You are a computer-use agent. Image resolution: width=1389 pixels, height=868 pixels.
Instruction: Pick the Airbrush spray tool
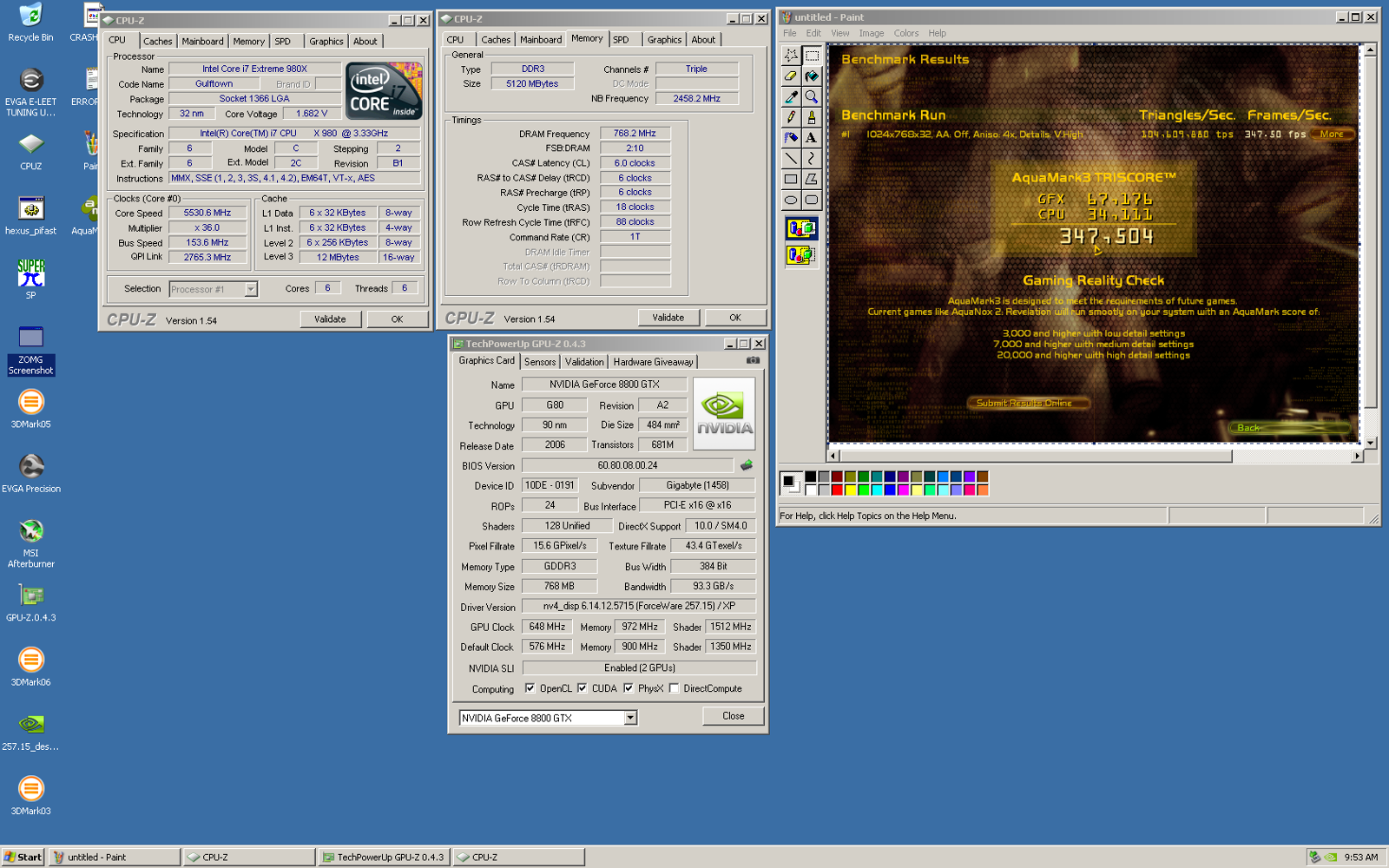pyautogui.click(x=791, y=138)
